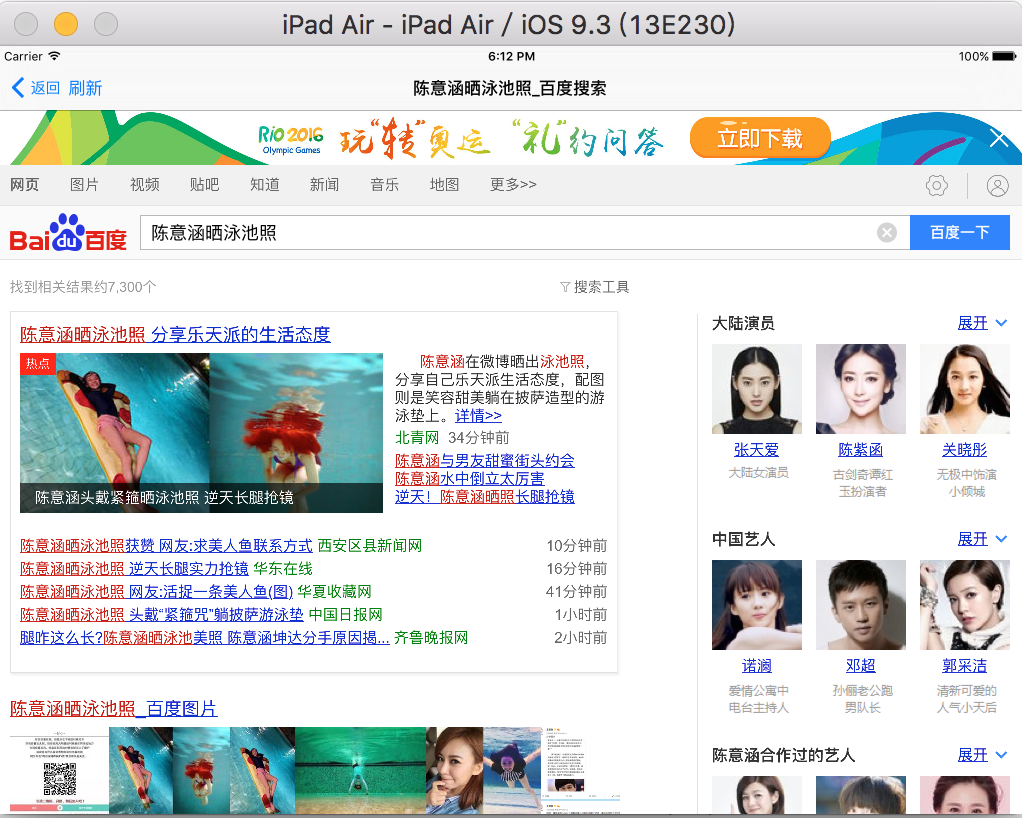Image resolution: width=1022 pixels, height=818 pixels.
Task: Open the 华东在线 news result
Action: pos(134,568)
